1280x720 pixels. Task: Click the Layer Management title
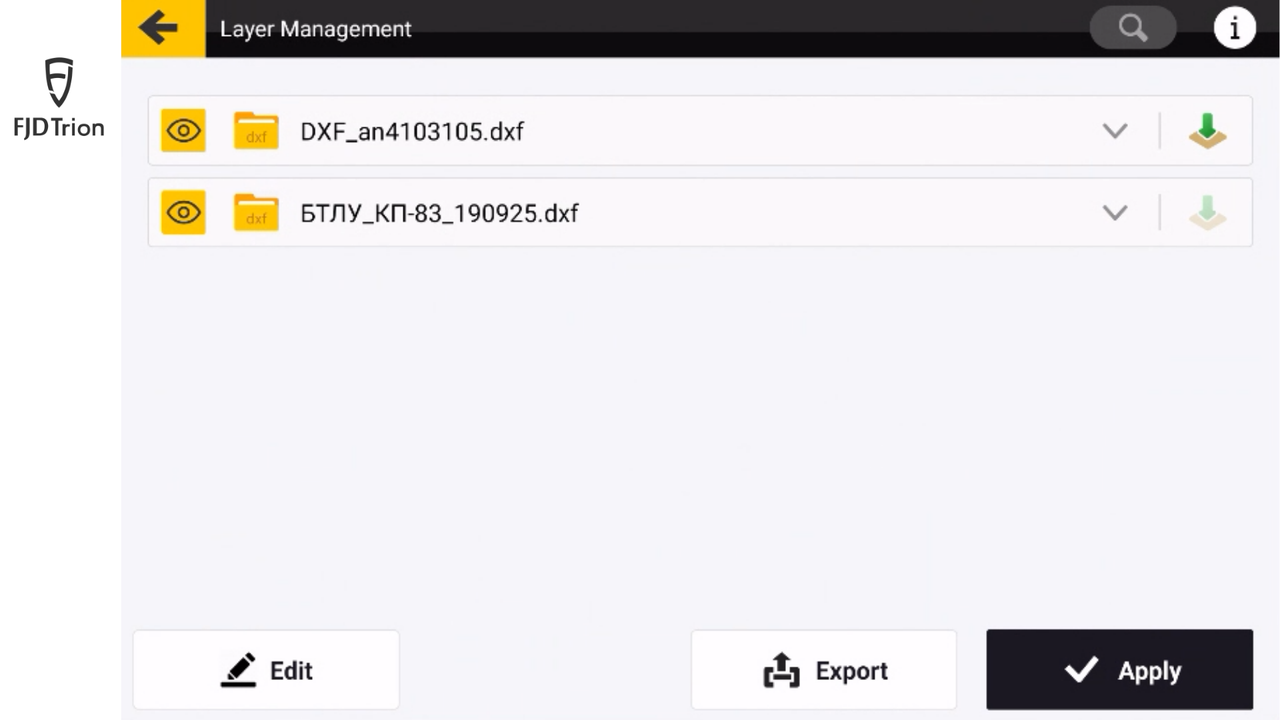click(x=316, y=29)
